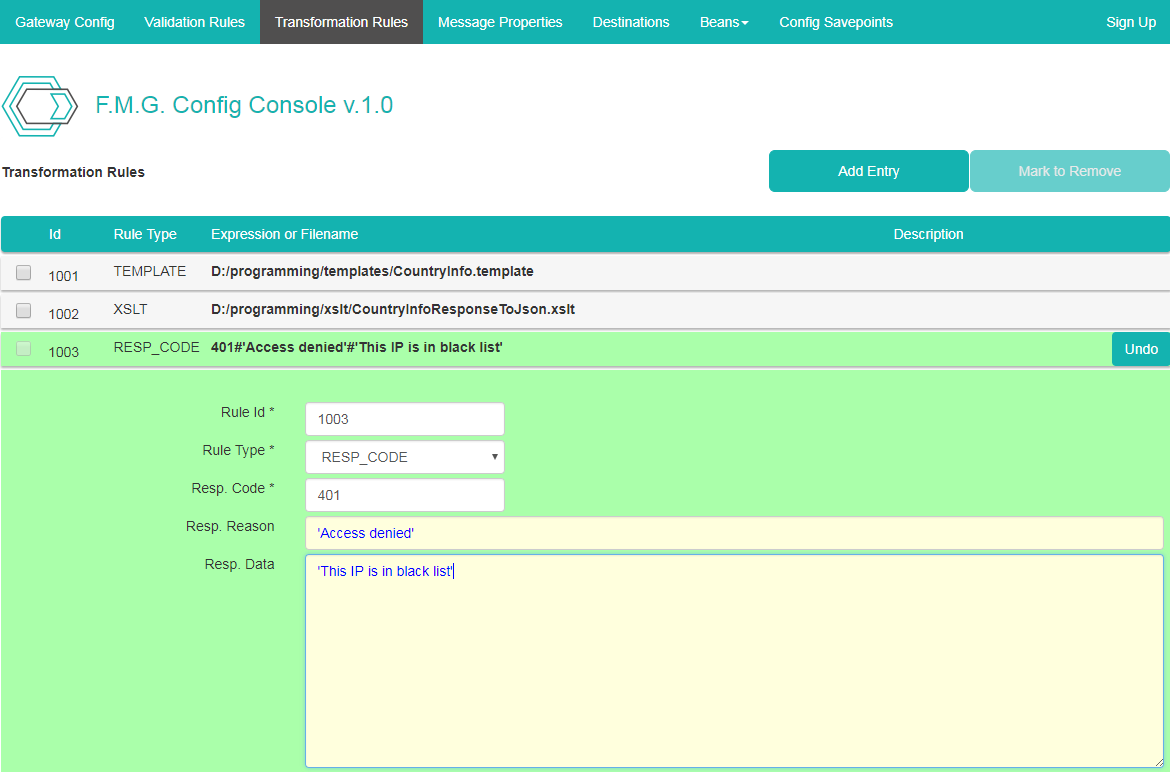Click the F.M.G. hexagon logo icon
Screen dimensions: 1170x772
[x=40, y=106]
